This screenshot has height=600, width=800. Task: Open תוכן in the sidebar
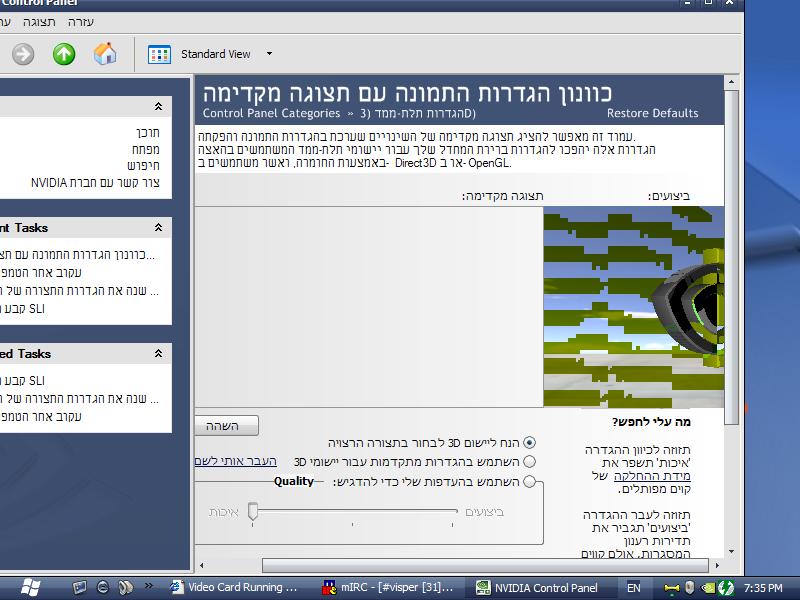point(148,133)
